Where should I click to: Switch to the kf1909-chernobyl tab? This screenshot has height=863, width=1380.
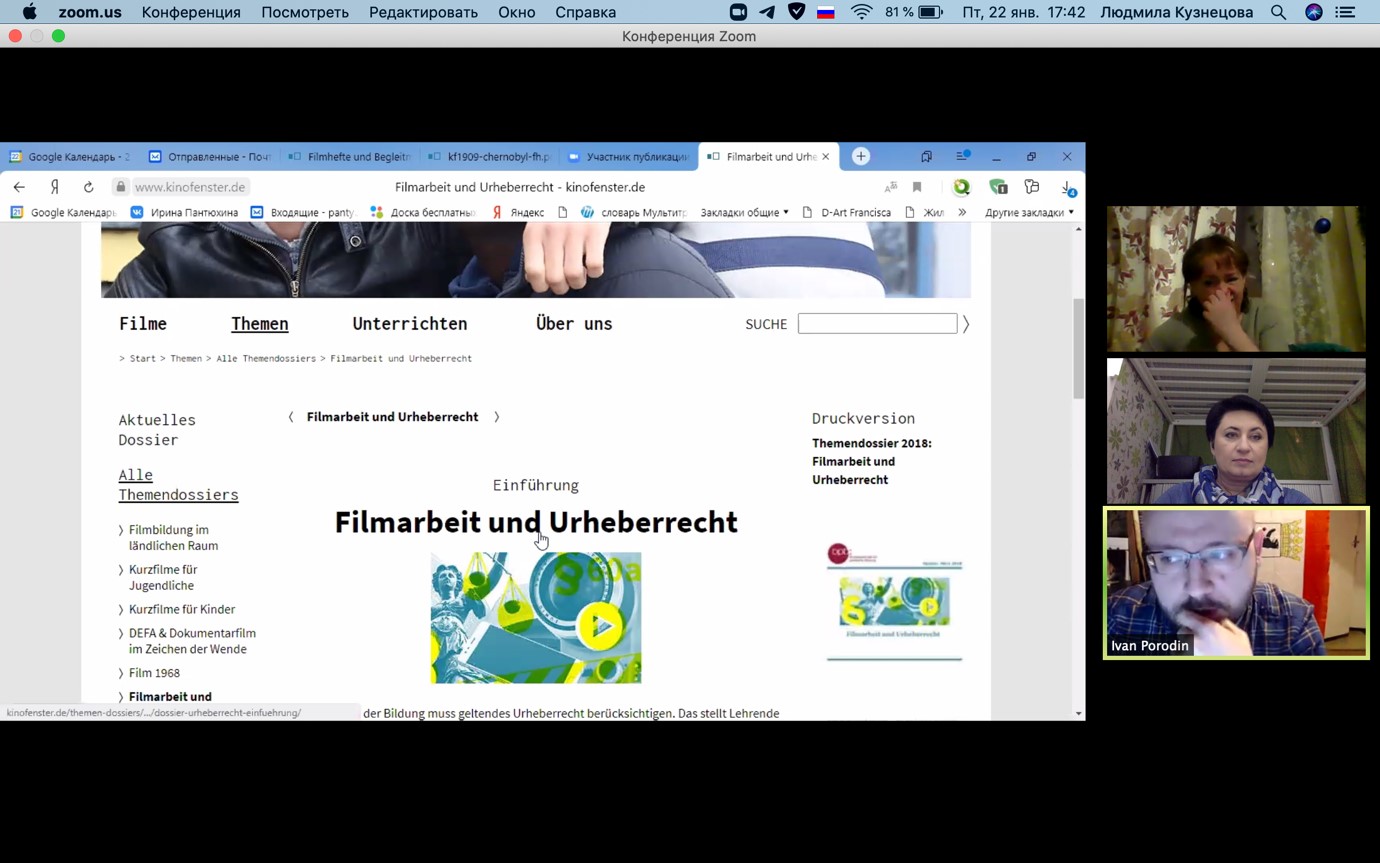coord(490,157)
